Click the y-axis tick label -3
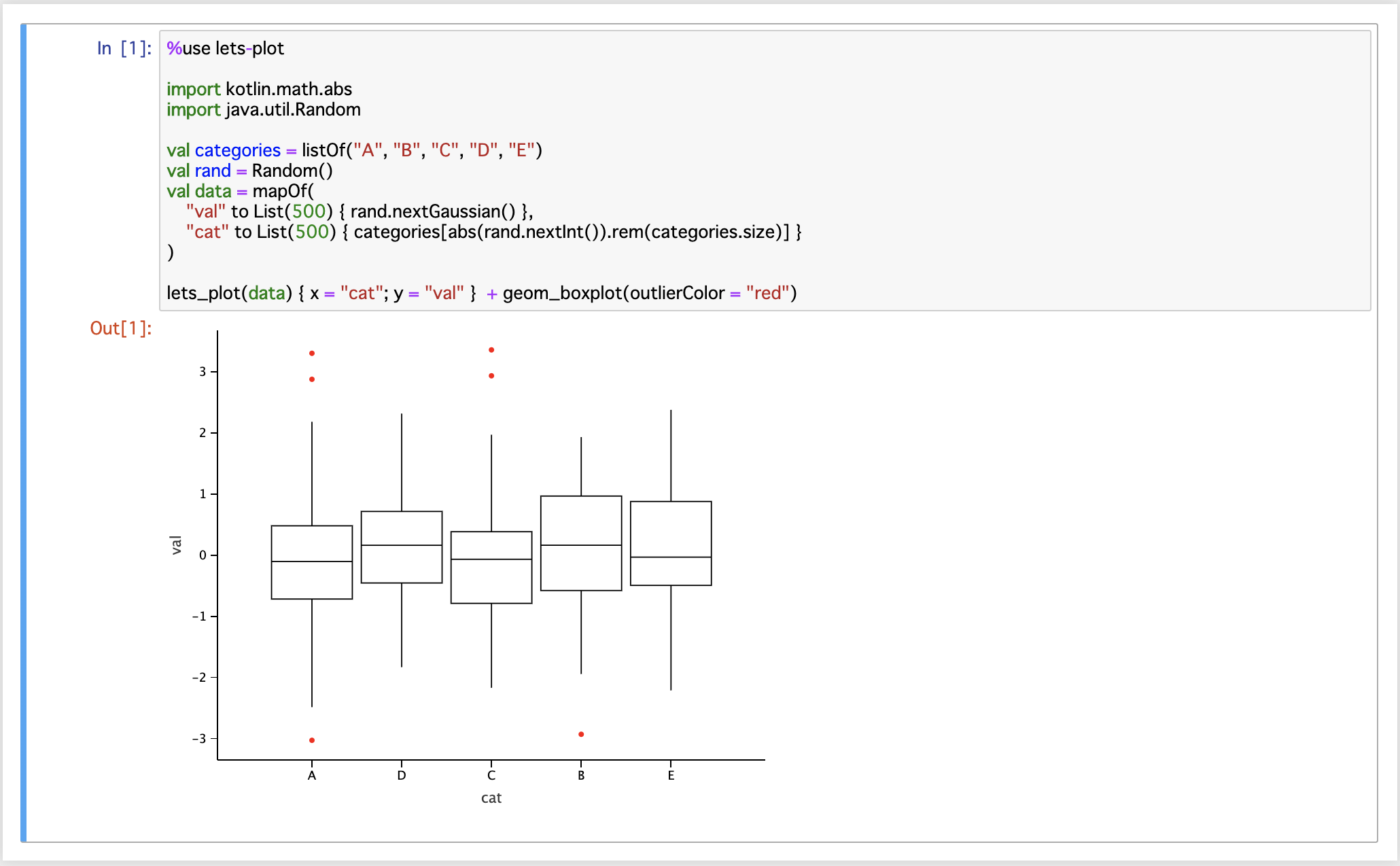The image size is (1400, 866). [199, 739]
